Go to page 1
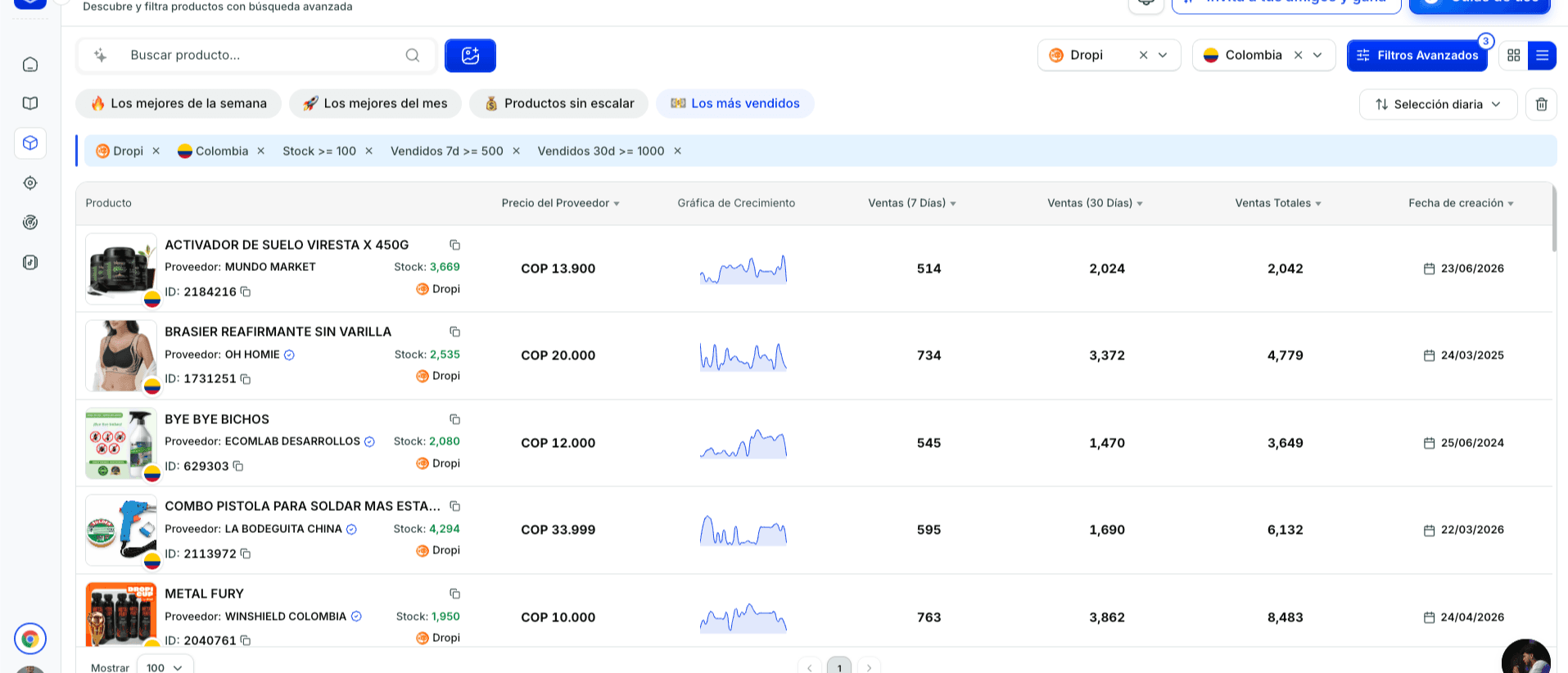Image resolution: width=1568 pixels, height=673 pixels. click(839, 666)
